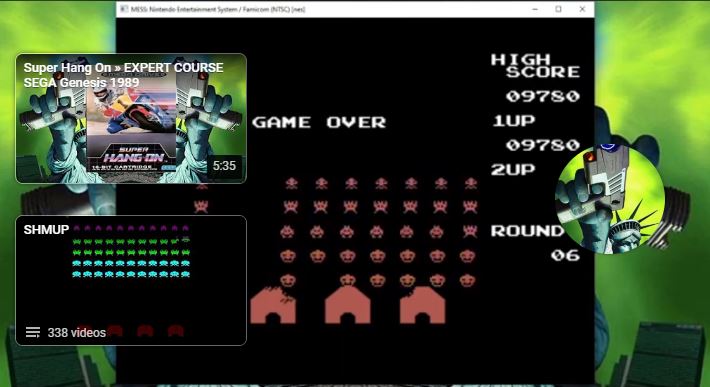
Task: Click the ROUND 06 number
Action: [565, 255]
